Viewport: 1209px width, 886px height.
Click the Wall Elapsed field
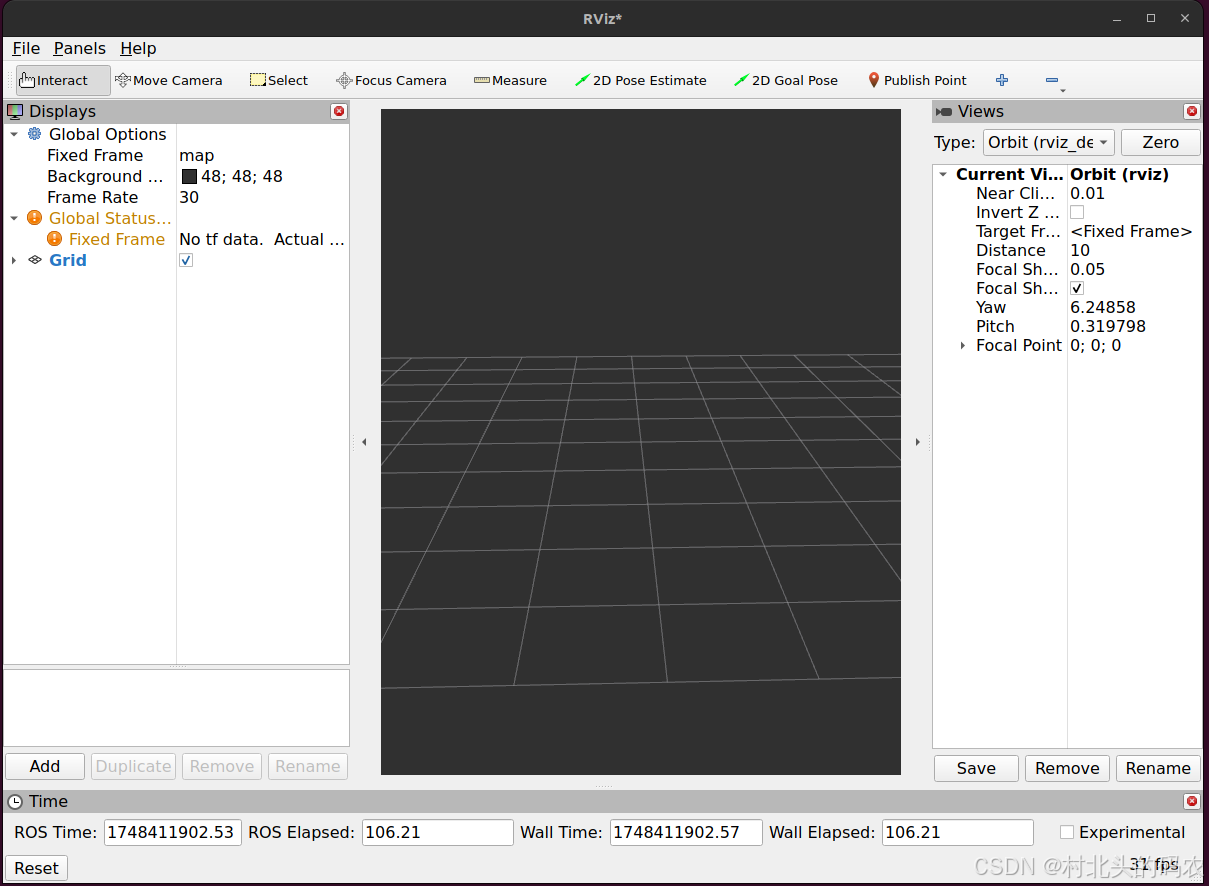[957, 832]
